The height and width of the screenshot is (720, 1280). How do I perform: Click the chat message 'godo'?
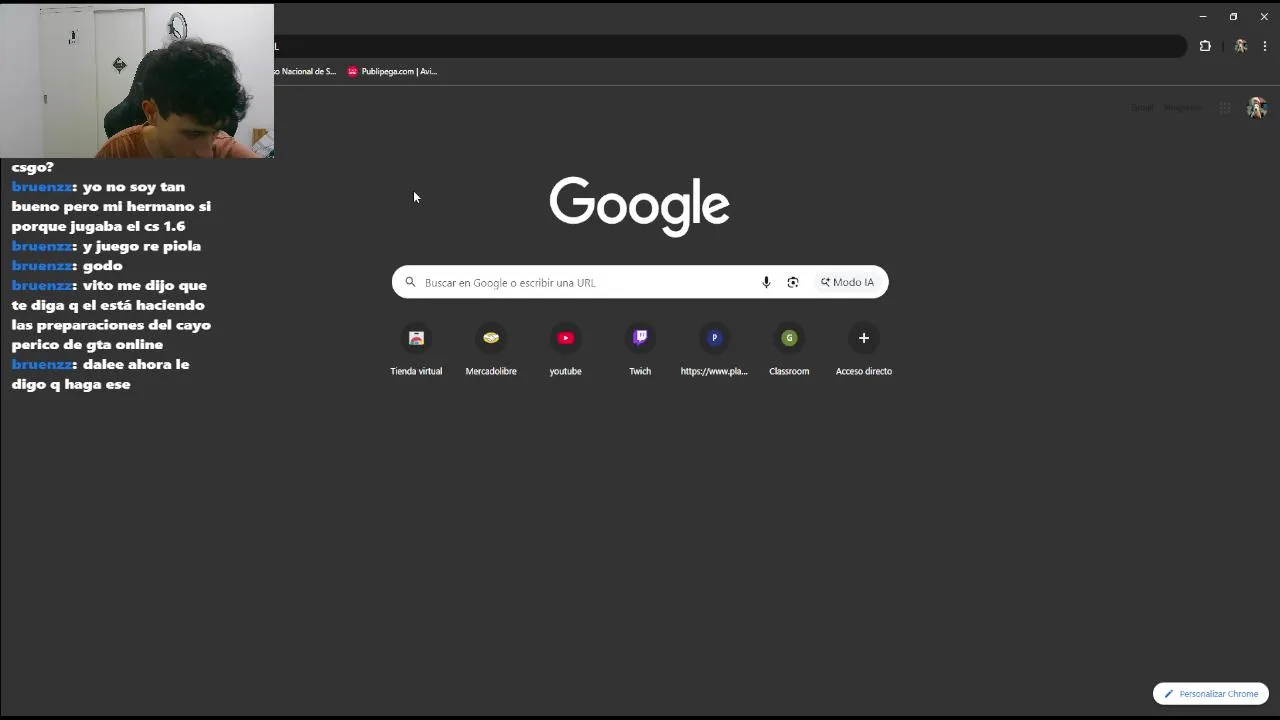click(102, 265)
